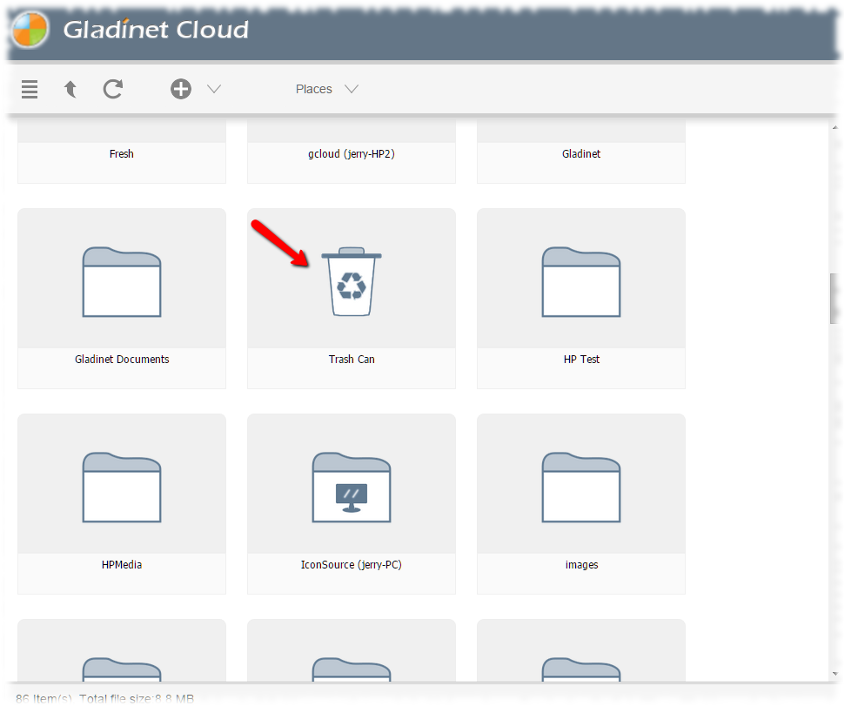Click the IconSource (jerry-PC) label

[x=351, y=565]
